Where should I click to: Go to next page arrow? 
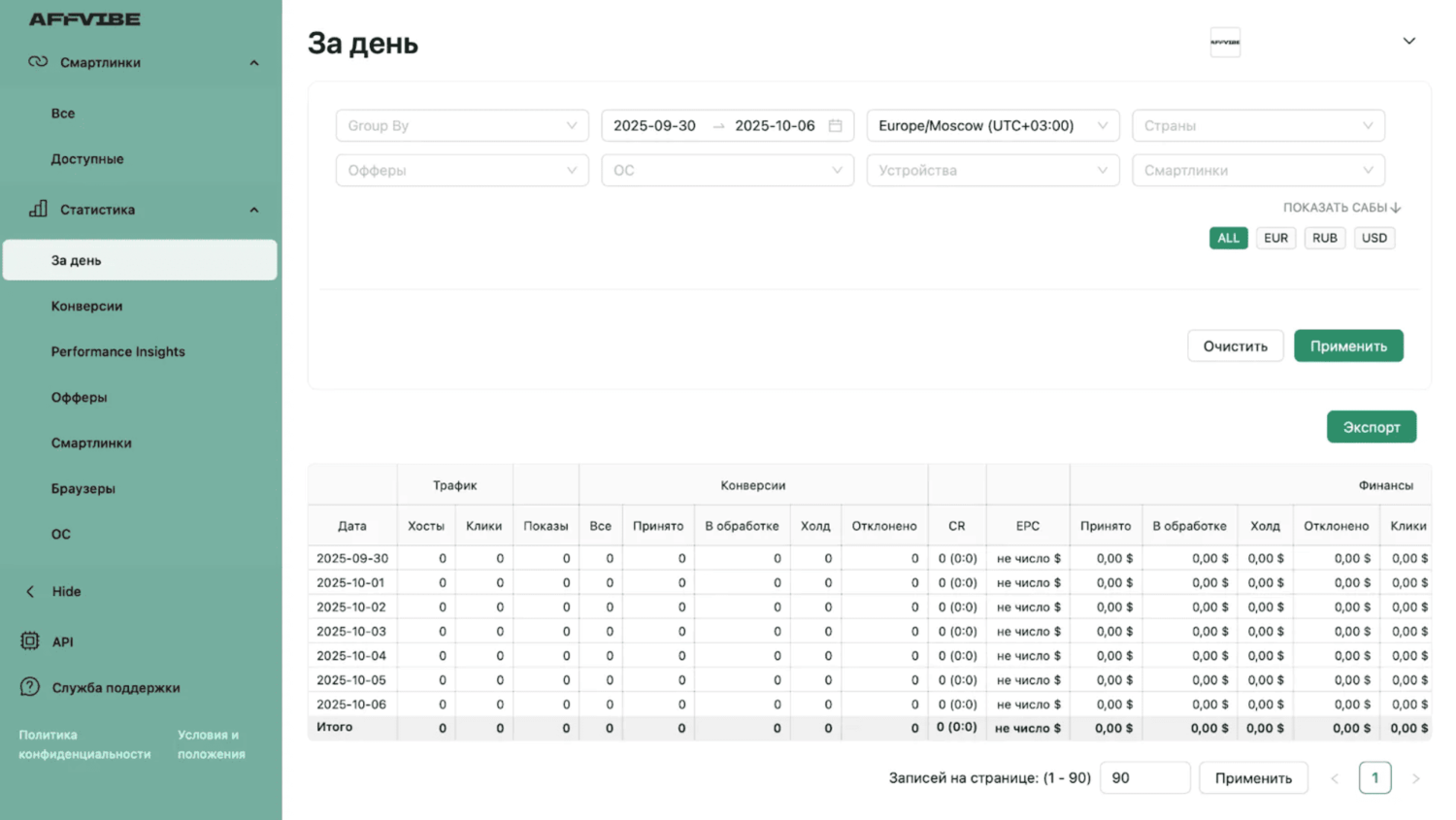1415,778
